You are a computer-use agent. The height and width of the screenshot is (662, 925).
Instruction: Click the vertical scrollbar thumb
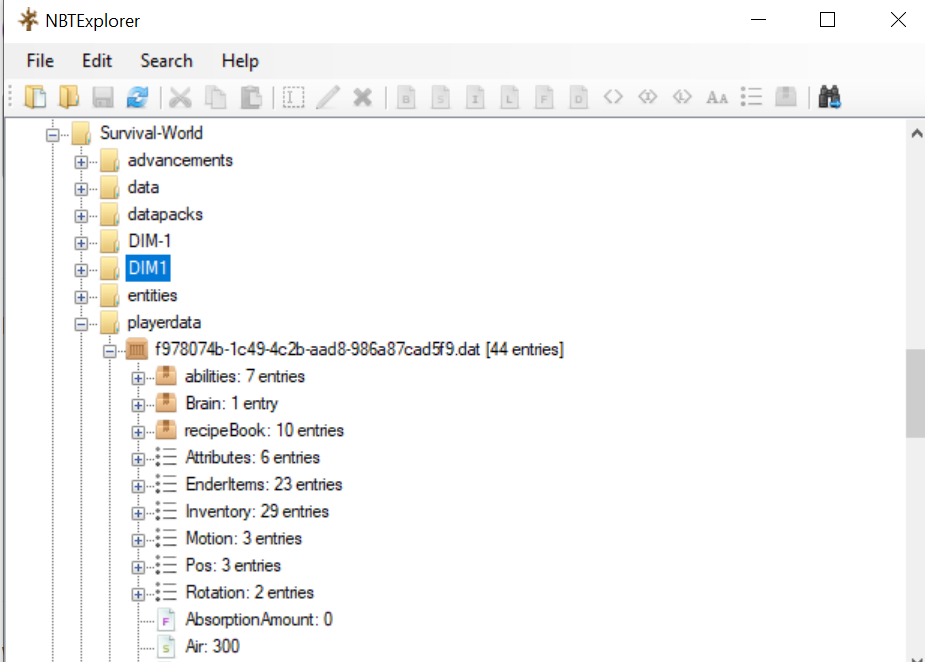(916, 394)
